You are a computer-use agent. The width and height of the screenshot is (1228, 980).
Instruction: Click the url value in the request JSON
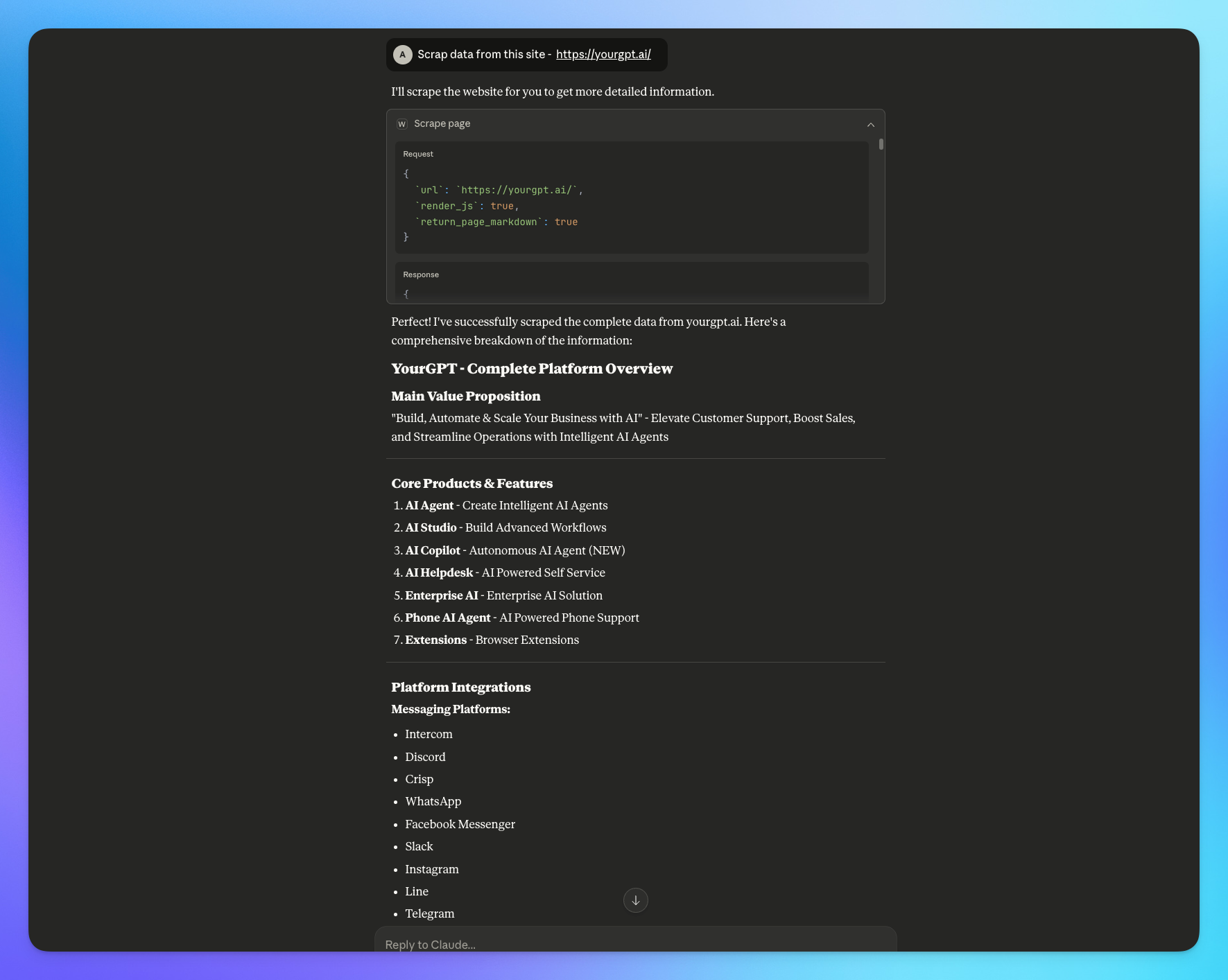tap(519, 191)
